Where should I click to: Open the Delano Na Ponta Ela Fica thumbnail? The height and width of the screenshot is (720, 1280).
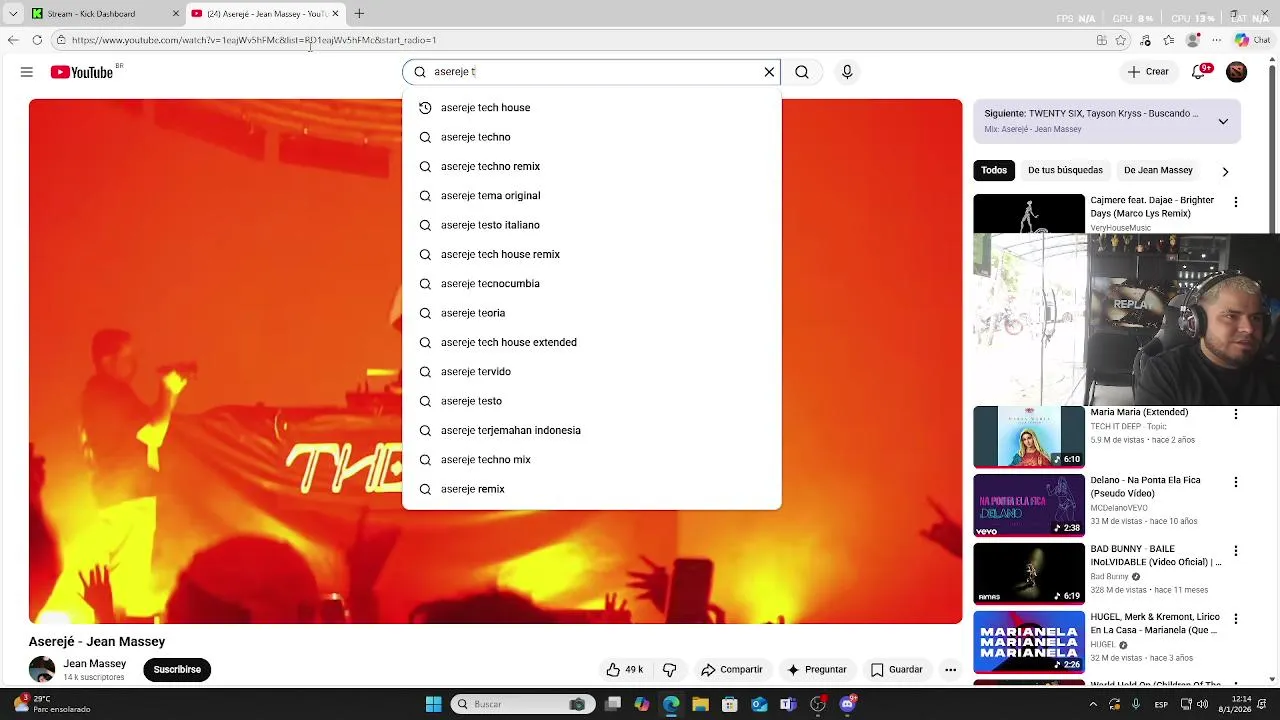click(1029, 505)
